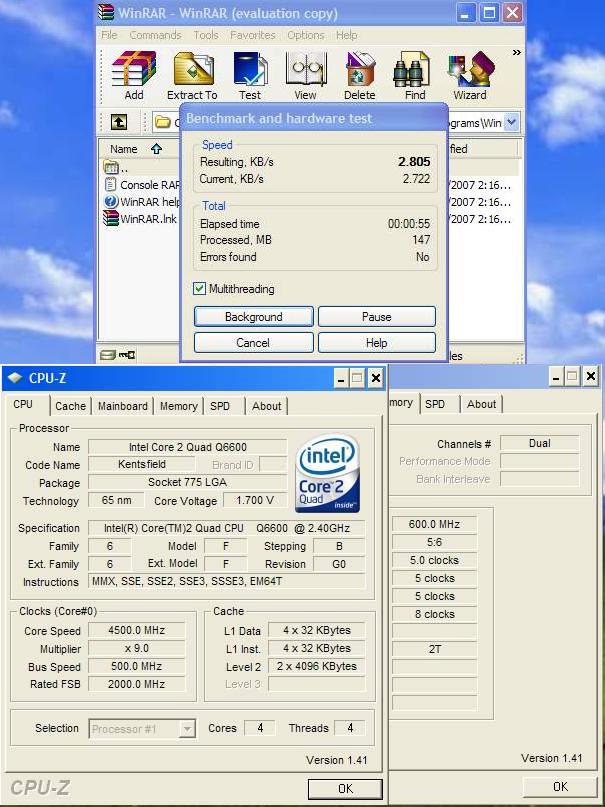This screenshot has height=807, width=605.
Task: Open the Favorites menu
Action: coord(253,35)
